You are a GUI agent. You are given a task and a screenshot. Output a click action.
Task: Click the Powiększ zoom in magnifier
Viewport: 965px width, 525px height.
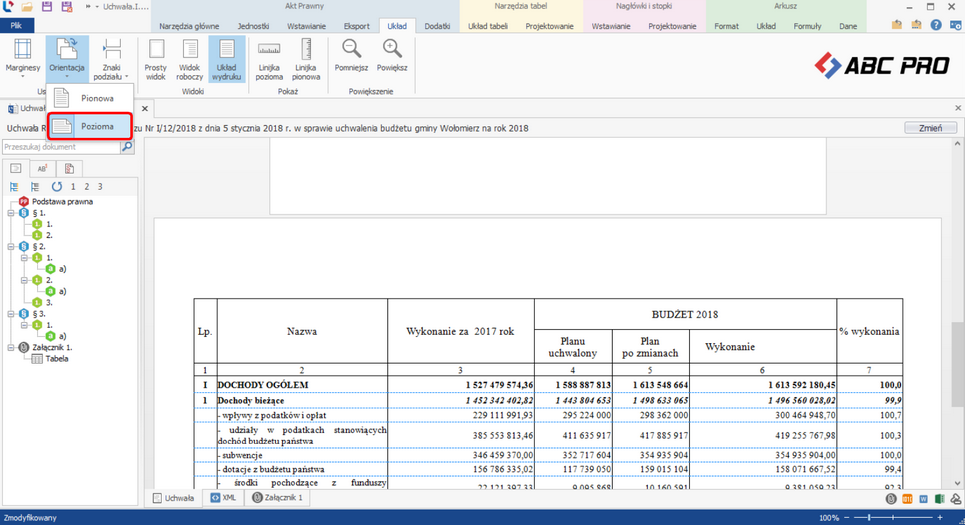392,56
